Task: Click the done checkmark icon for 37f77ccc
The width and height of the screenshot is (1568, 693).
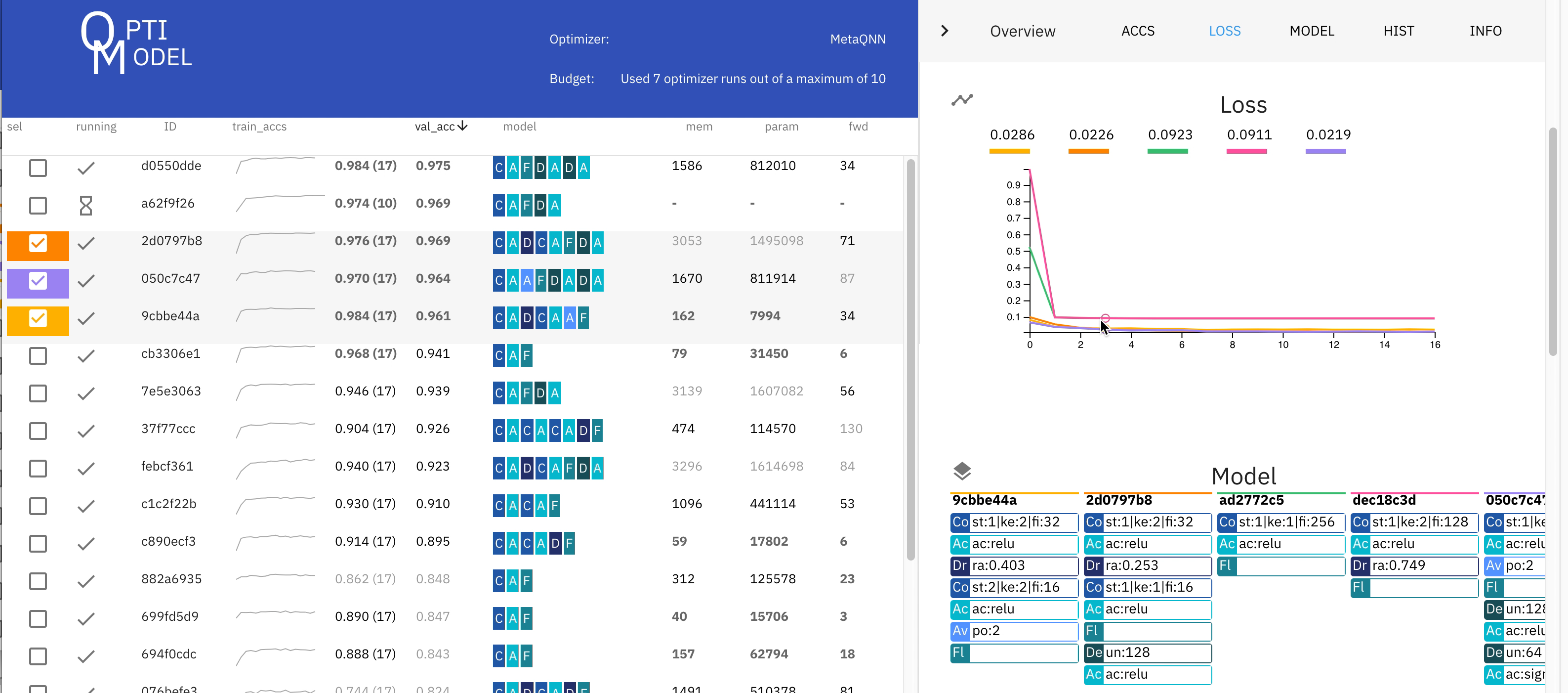Action: pyautogui.click(x=86, y=431)
